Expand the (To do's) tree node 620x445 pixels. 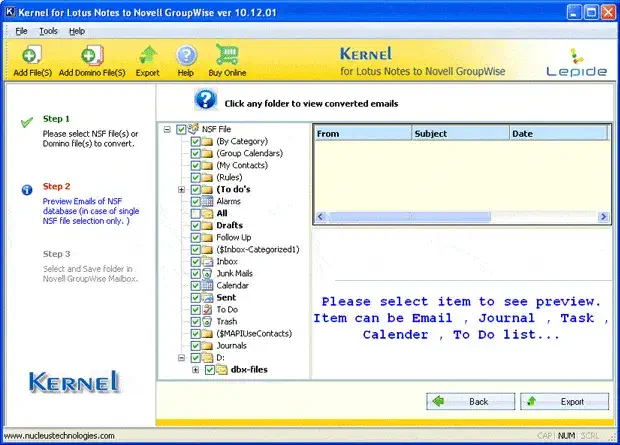tap(181, 190)
